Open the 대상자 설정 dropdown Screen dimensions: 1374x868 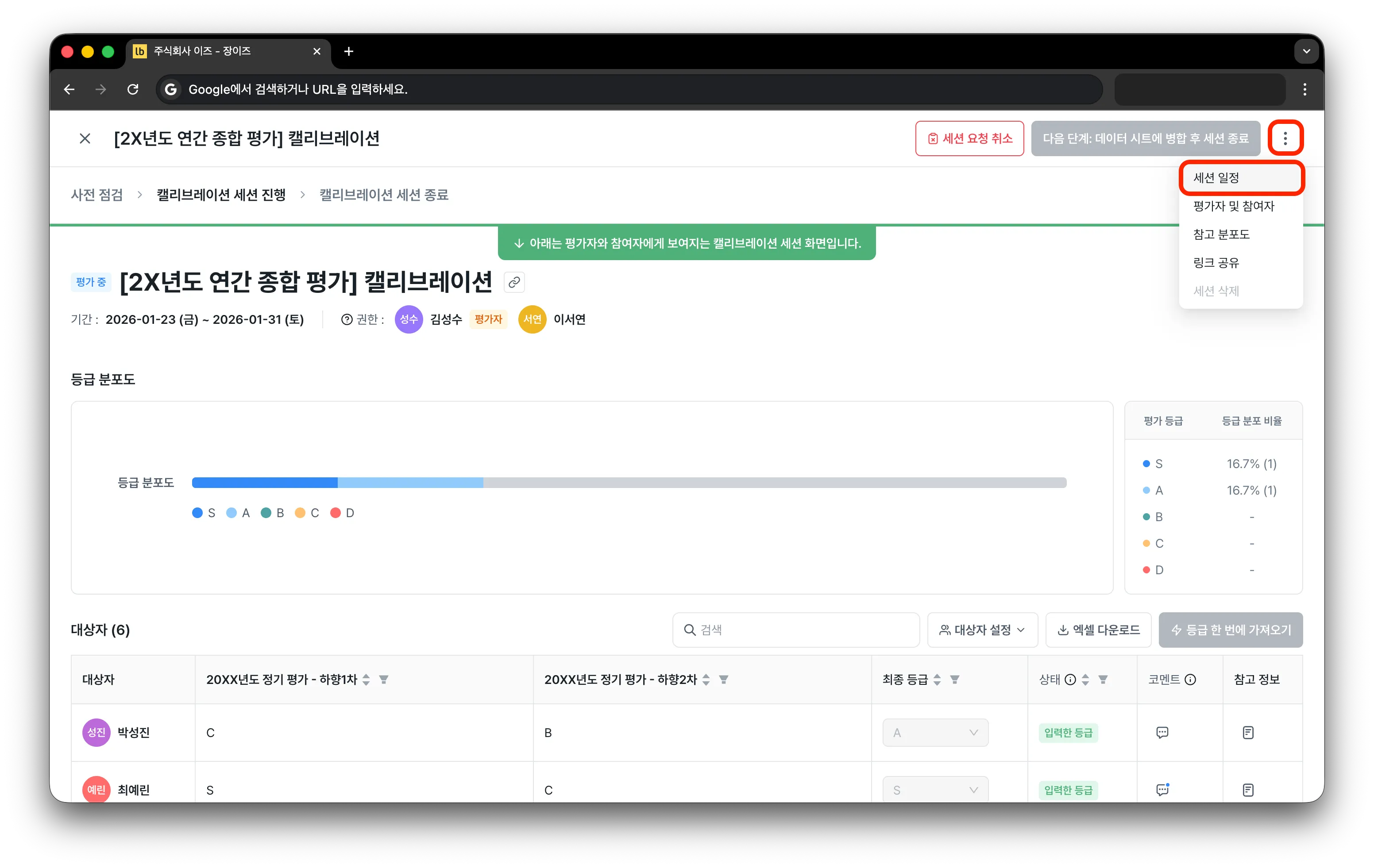click(x=982, y=630)
